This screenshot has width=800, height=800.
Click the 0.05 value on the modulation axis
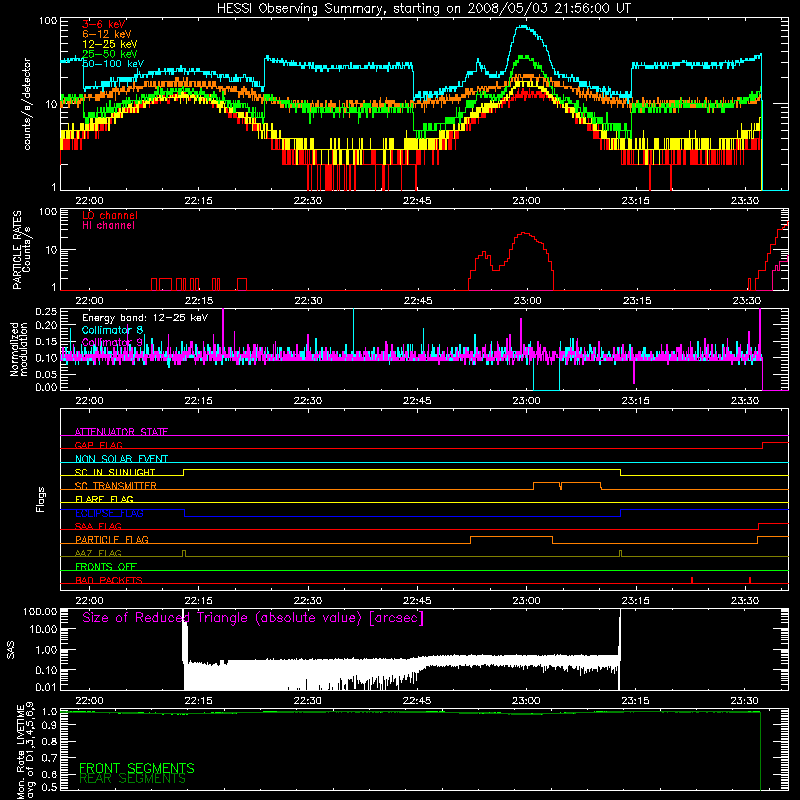point(46,374)
